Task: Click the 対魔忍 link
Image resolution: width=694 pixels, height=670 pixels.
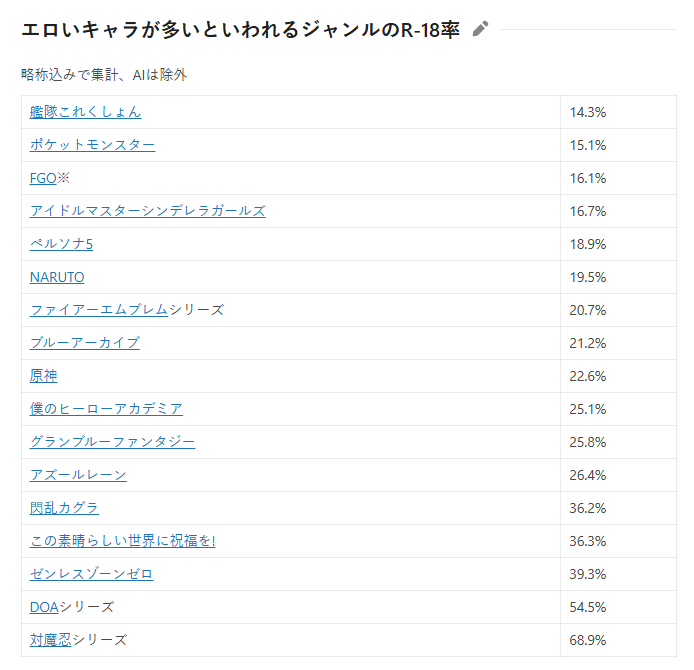Action: pos(49,640)
